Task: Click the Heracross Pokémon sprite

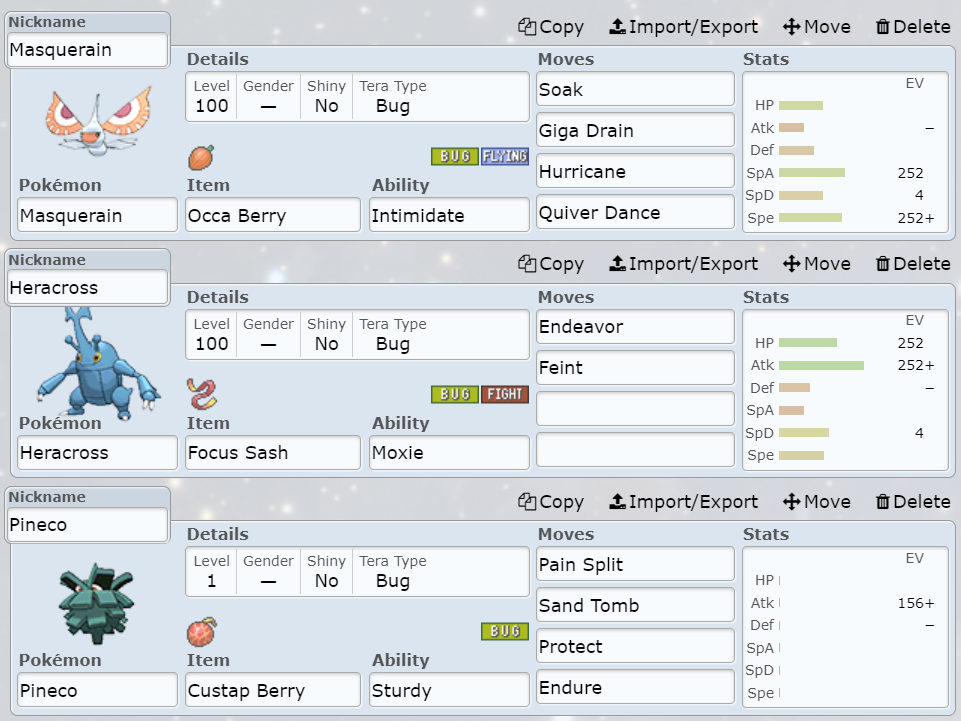Action: (x=98, y=364)
